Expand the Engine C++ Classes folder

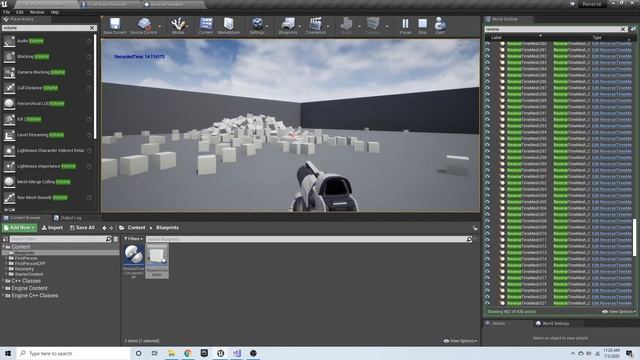pos(3,296)
